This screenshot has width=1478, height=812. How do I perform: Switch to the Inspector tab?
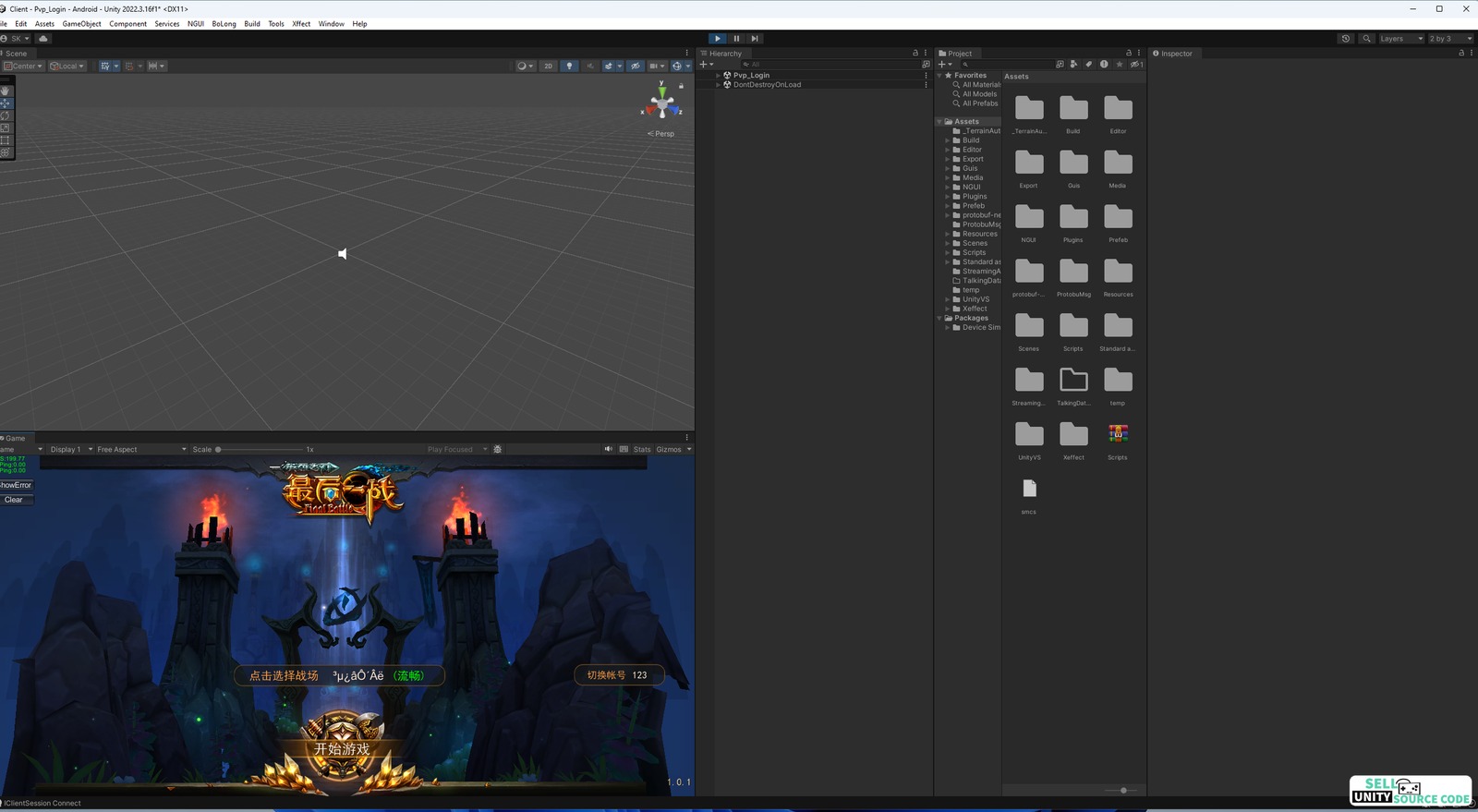(x=1175, y=54)
